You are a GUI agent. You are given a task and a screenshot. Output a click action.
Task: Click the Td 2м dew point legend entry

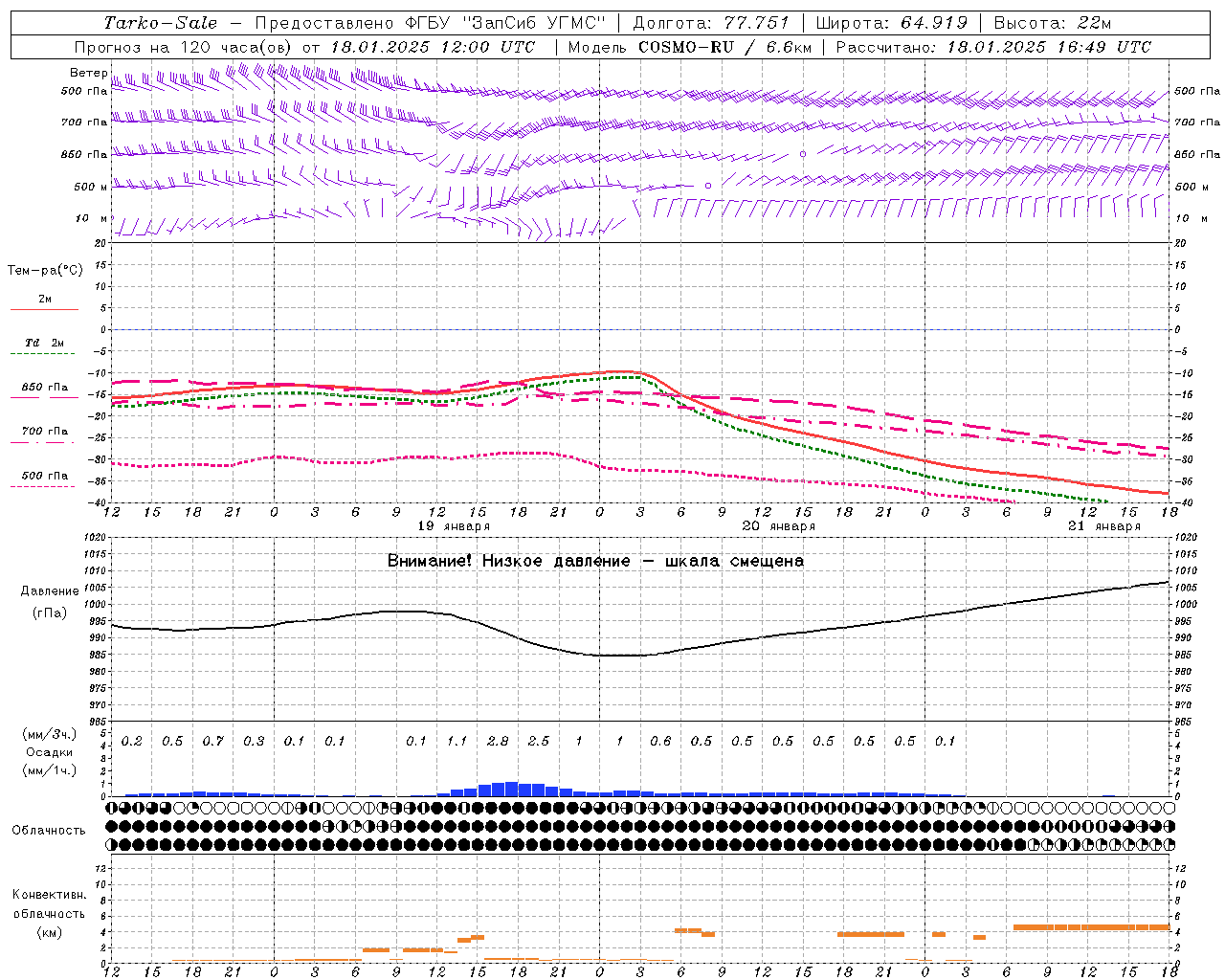(44, 343)
